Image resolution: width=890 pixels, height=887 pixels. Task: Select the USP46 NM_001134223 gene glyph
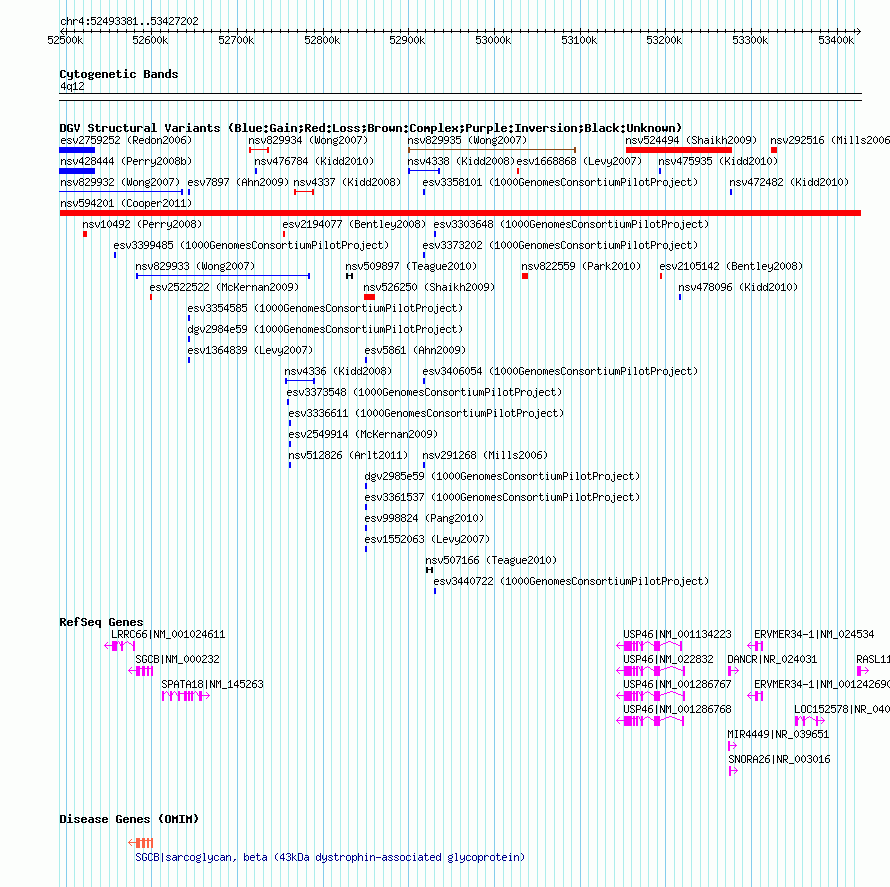(650, 646)
